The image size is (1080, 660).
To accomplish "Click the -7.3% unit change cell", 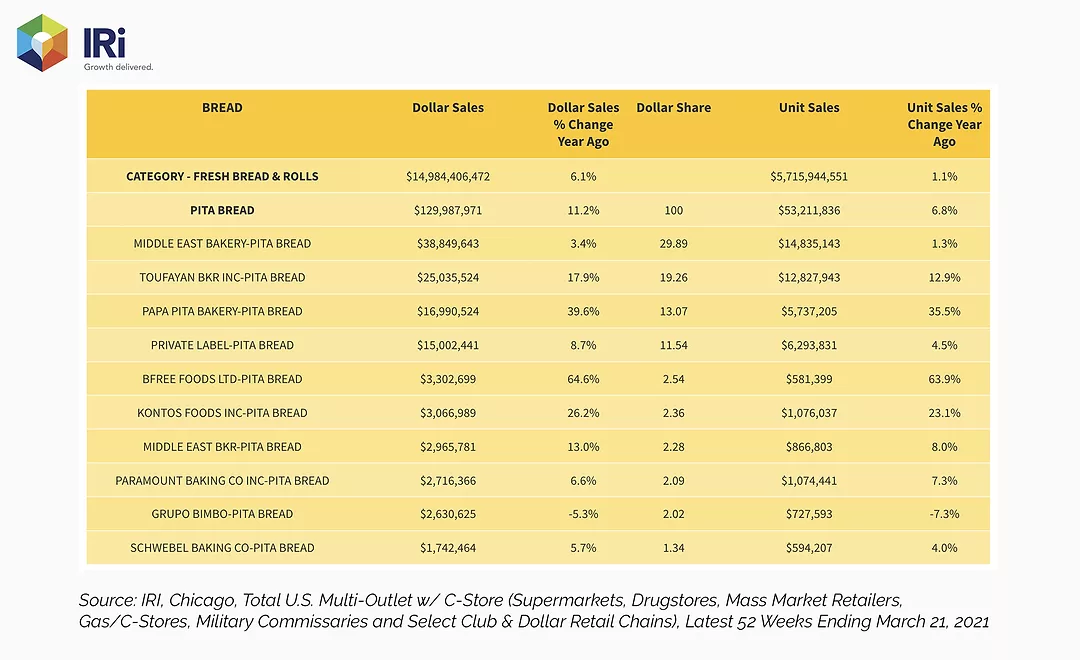I will point(944,514).
